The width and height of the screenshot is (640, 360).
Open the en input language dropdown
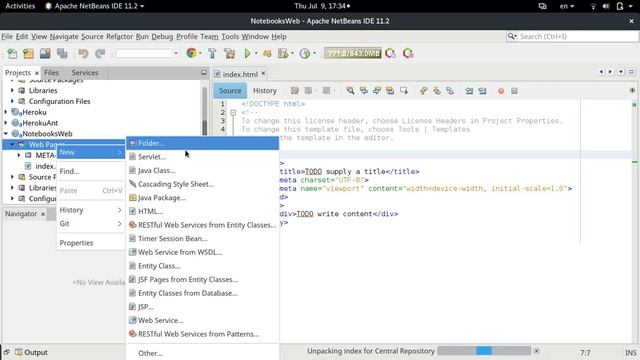(567, 6)
